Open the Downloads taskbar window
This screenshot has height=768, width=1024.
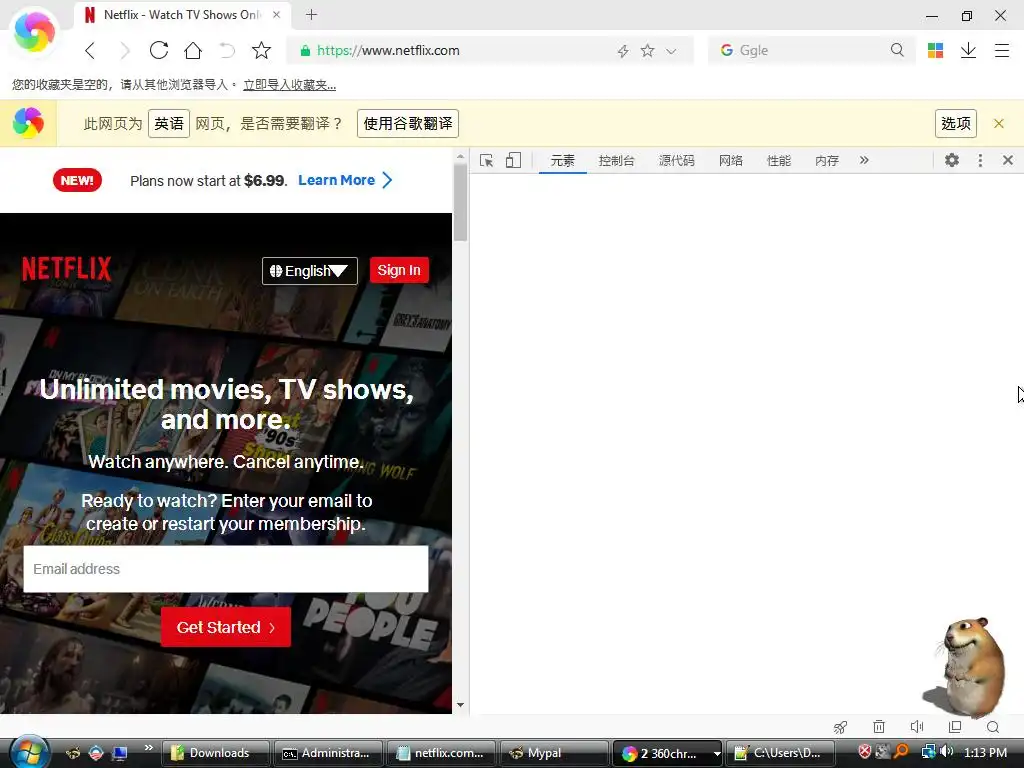tap(216, 753)
